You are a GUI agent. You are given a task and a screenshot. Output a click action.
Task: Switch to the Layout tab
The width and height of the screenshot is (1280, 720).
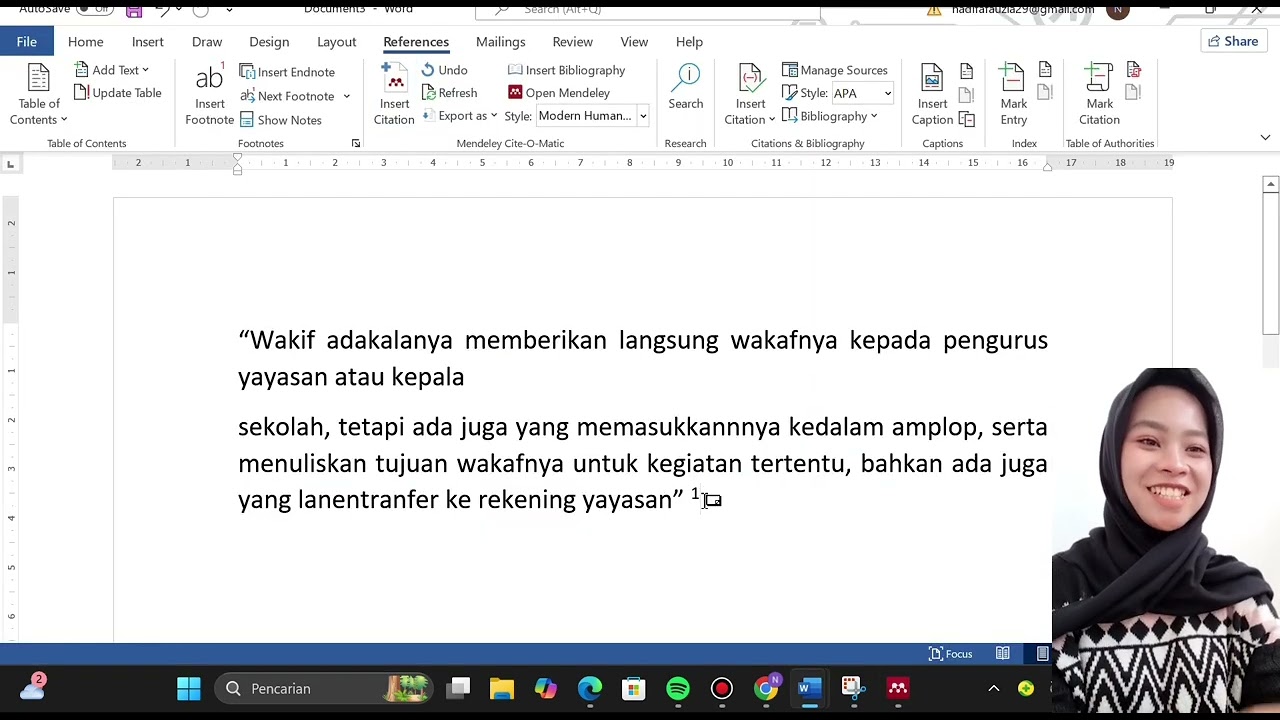pyautogui.click(x=337, y=42)
